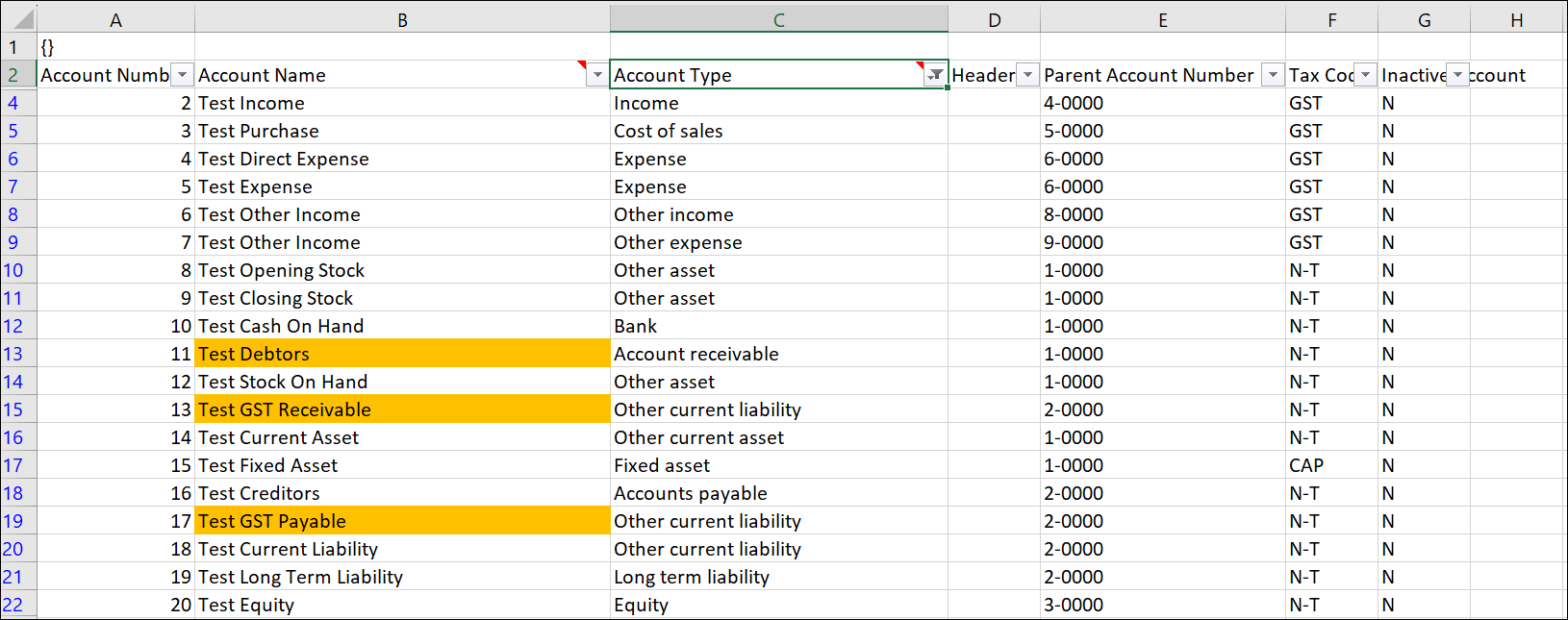Expand the Account Name filter dropdown
The image size is (1568, 620).
597,75
